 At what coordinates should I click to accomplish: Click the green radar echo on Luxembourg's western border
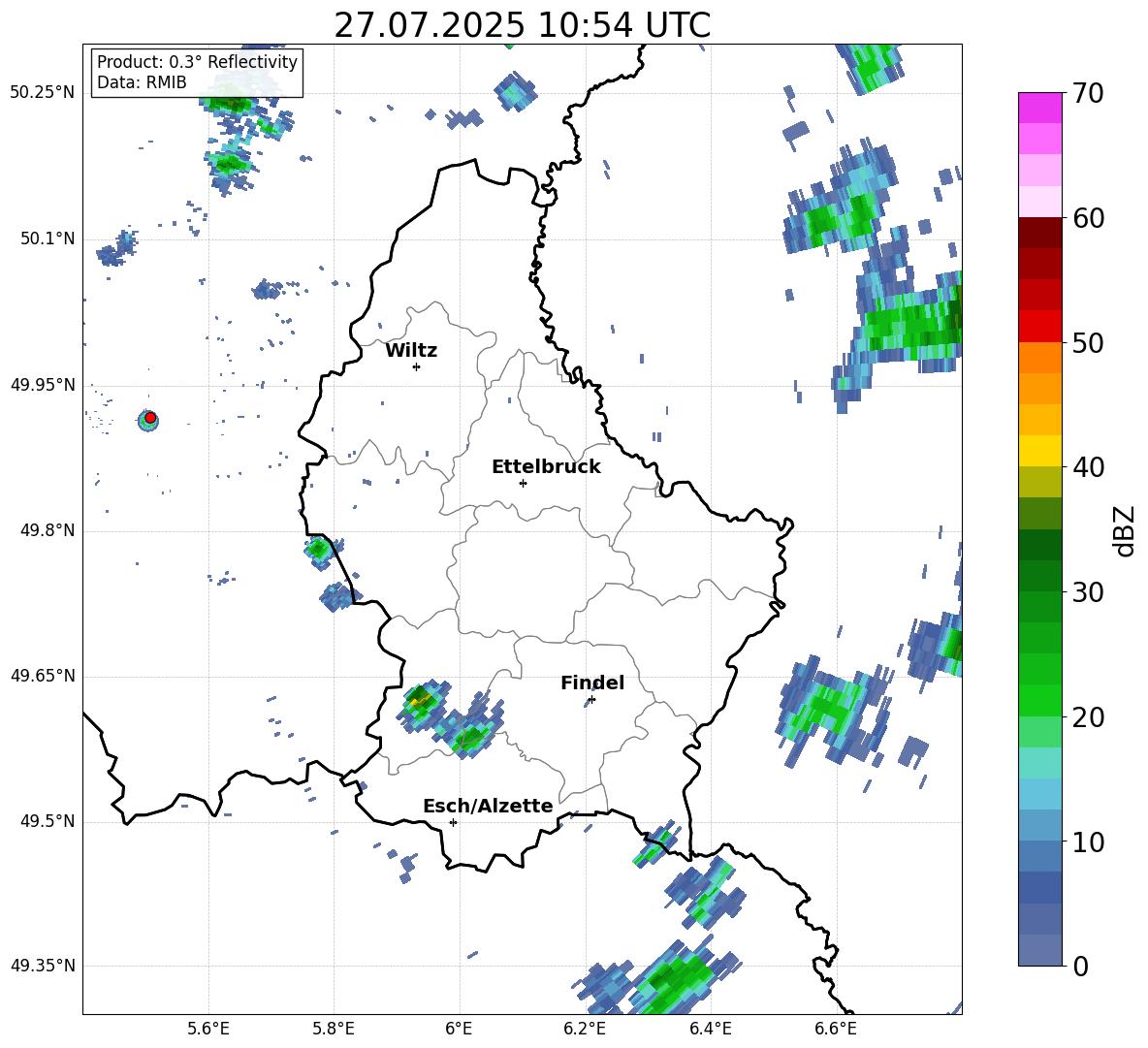[x=318, y=549]
